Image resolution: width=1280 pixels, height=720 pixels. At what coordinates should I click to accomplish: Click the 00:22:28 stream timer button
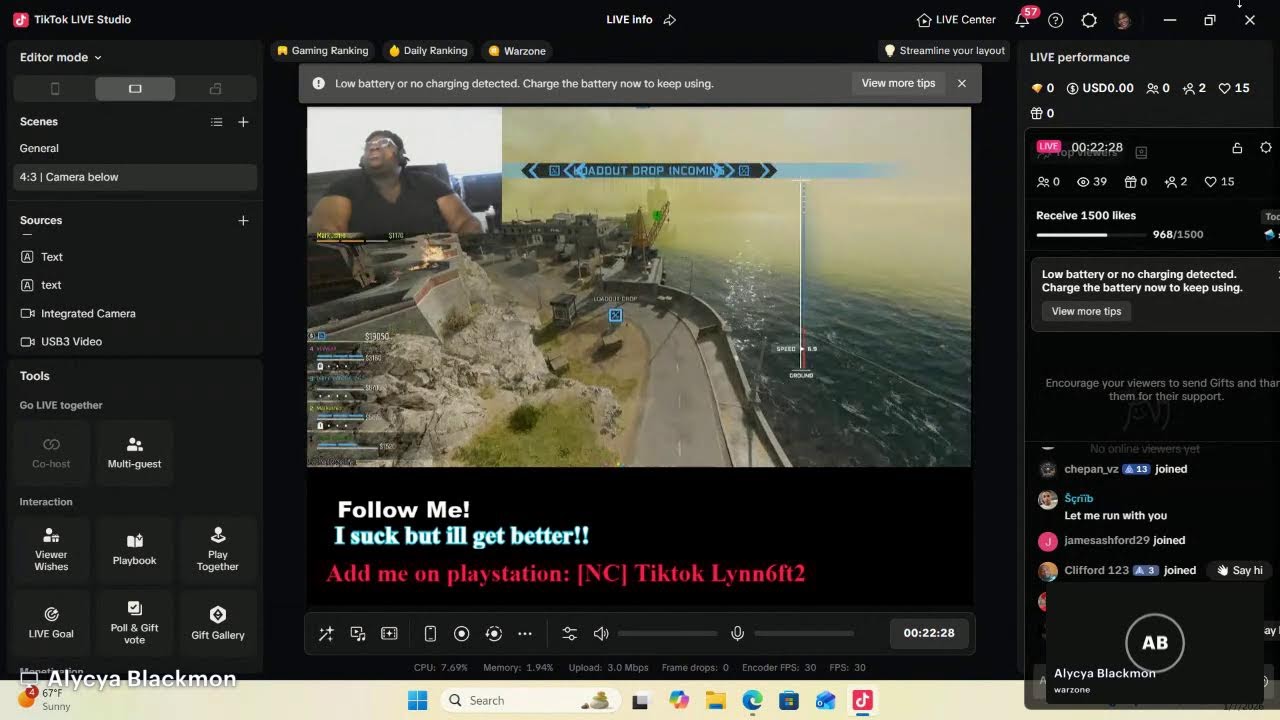click(x=929, y=633)
